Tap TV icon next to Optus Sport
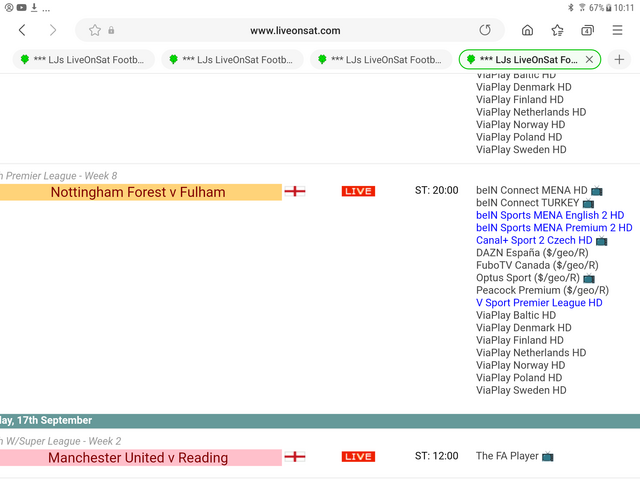The width and height of the screenshot is (640, 480). click(589, 278)
